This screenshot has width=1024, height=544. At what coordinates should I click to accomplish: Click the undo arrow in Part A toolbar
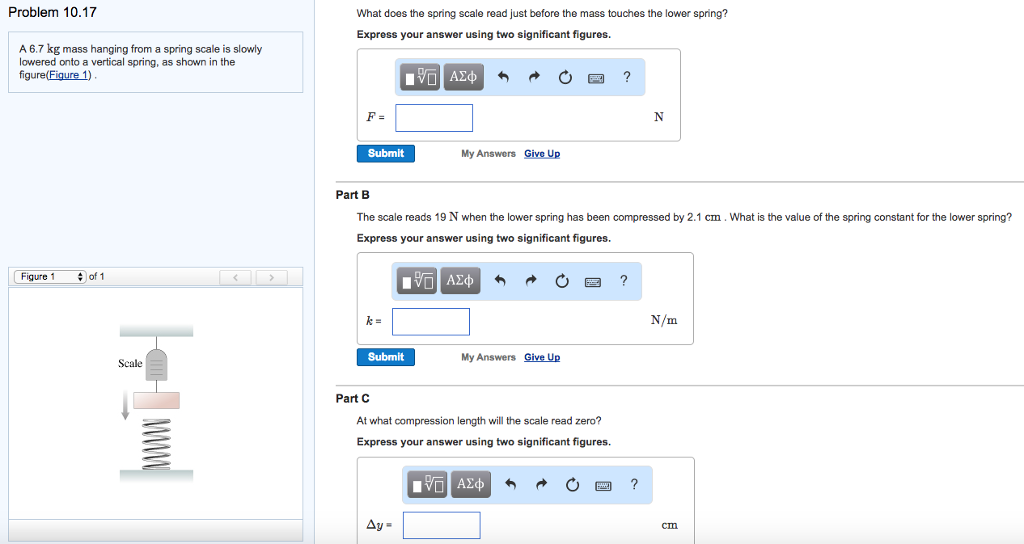(505, 78)
